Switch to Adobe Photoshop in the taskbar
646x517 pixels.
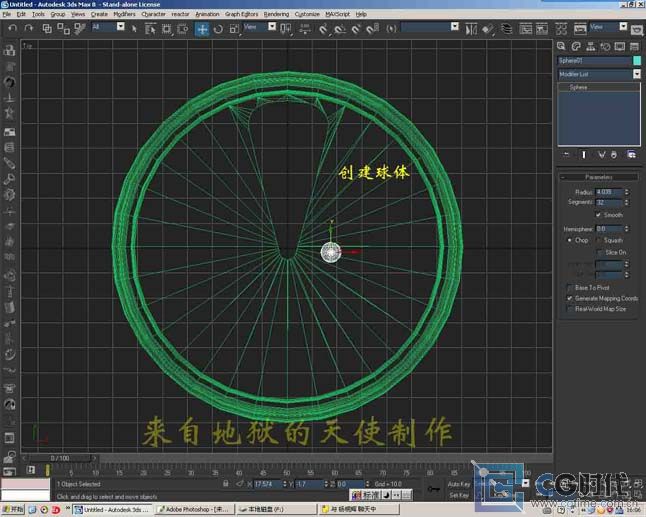194,510
